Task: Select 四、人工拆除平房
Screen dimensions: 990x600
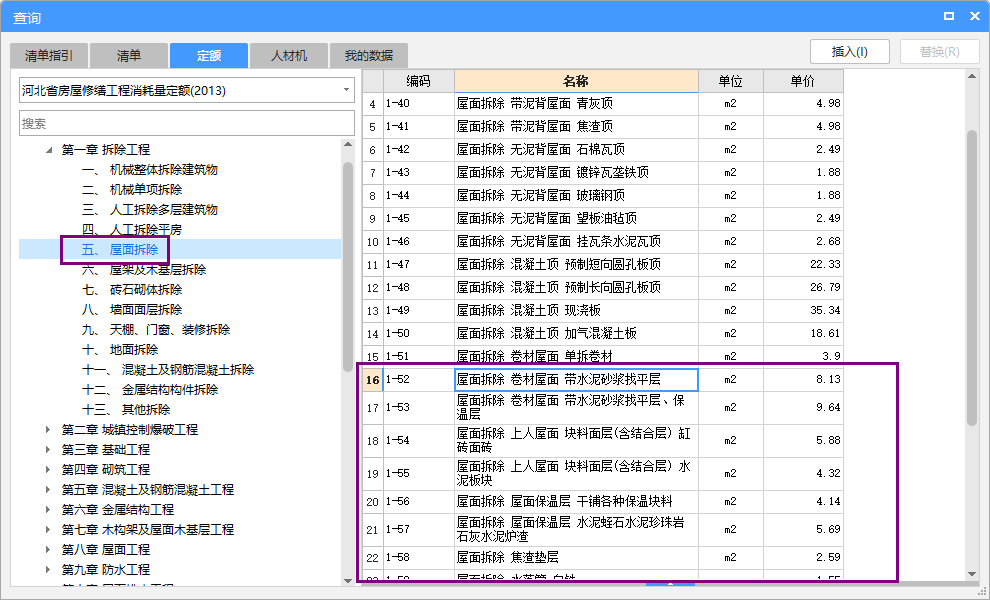Action: (x=132, y=229)
